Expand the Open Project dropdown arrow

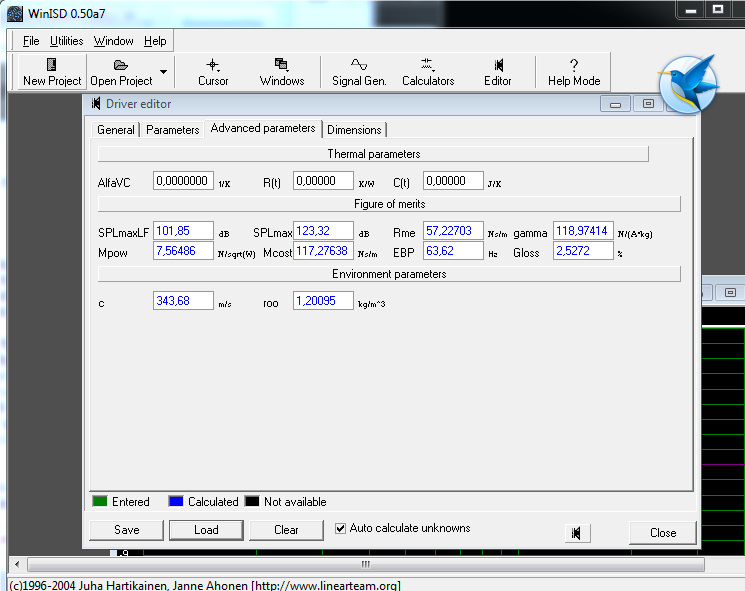point(163,72)
